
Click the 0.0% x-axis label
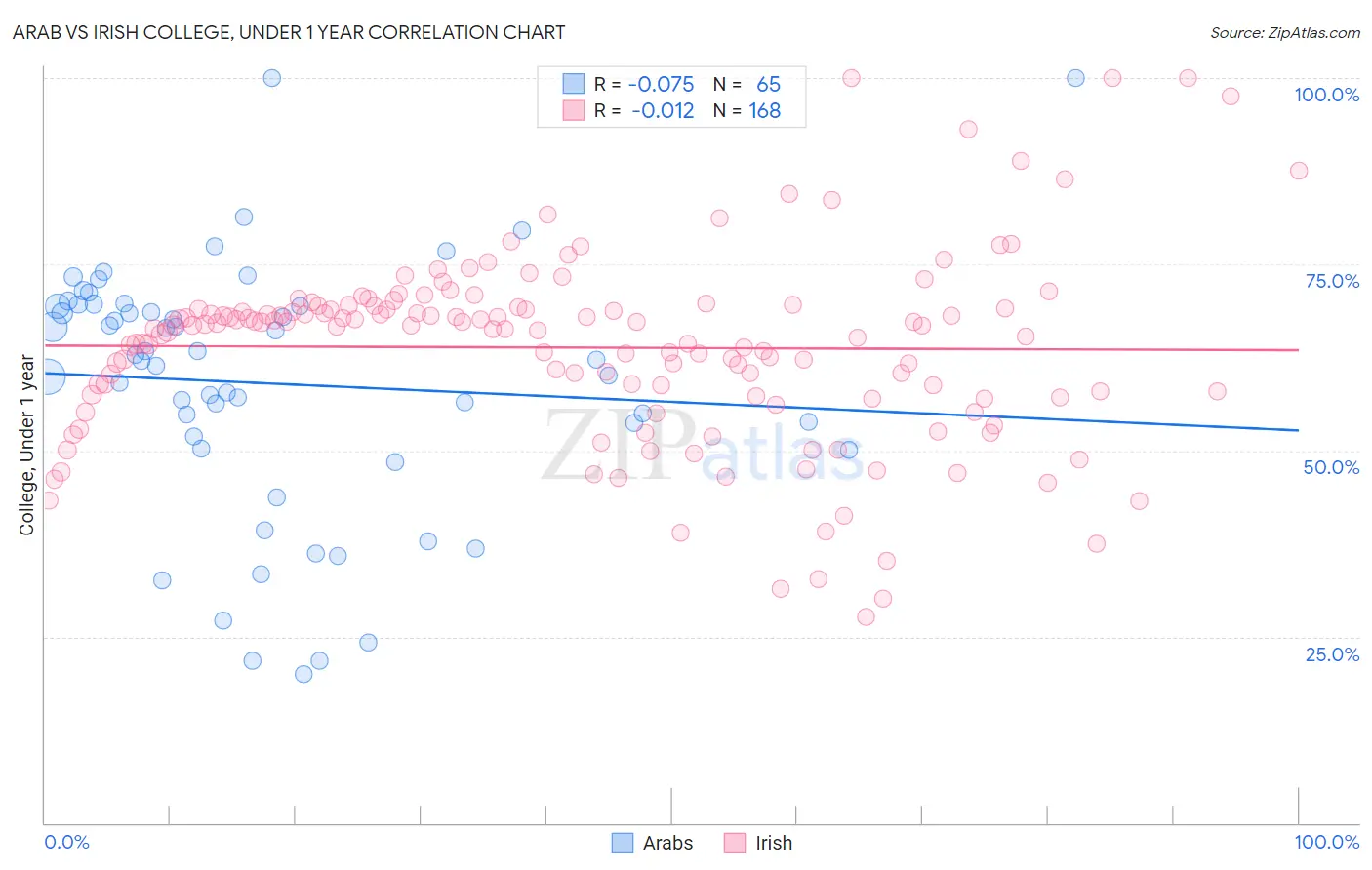coord(66,842)
